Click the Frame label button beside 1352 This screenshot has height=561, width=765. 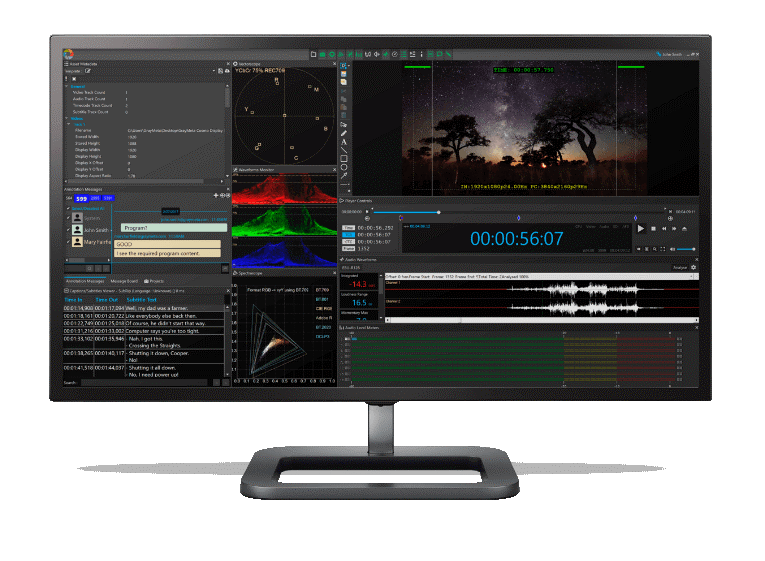(x=348, y=248)
